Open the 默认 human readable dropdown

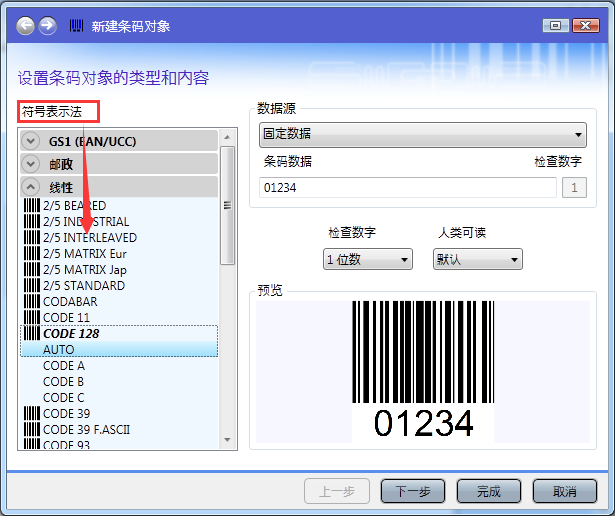pos(478,259)
